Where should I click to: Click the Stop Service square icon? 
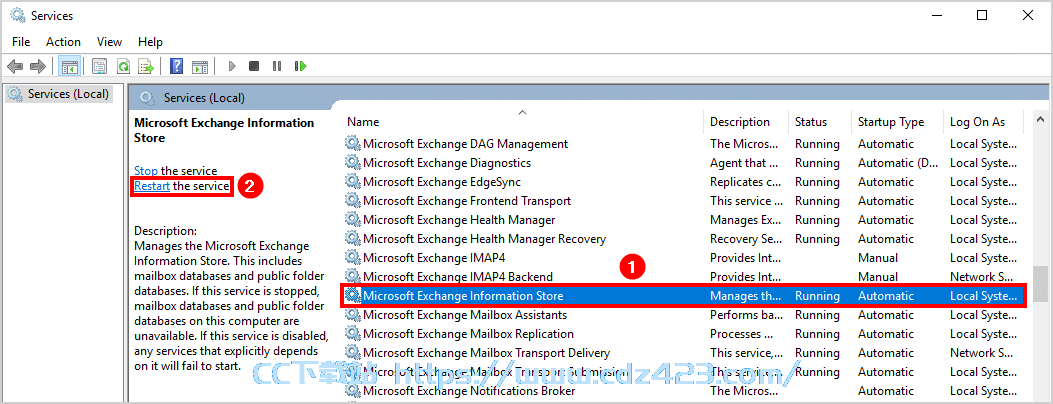(x=254, y=66)
